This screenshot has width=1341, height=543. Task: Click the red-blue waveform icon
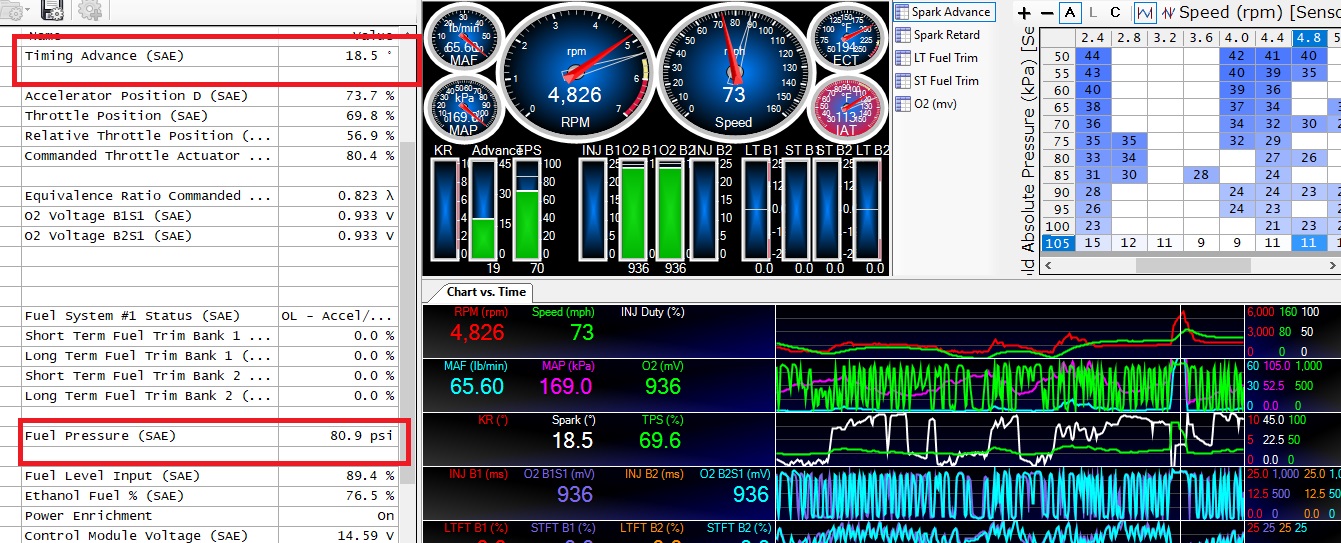pyautogui.click(x=1167, y=13)
